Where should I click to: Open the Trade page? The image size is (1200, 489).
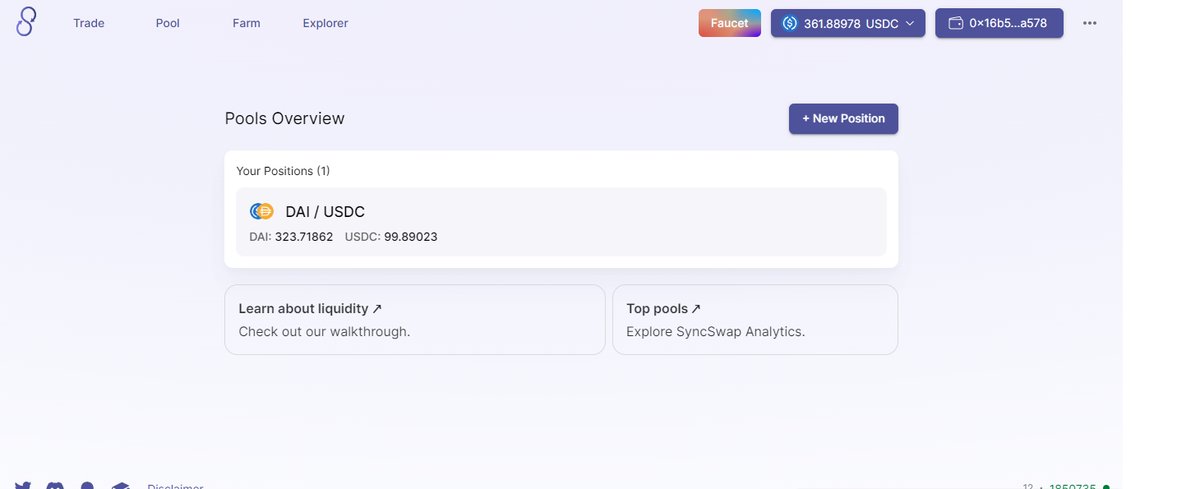[89, 23]
